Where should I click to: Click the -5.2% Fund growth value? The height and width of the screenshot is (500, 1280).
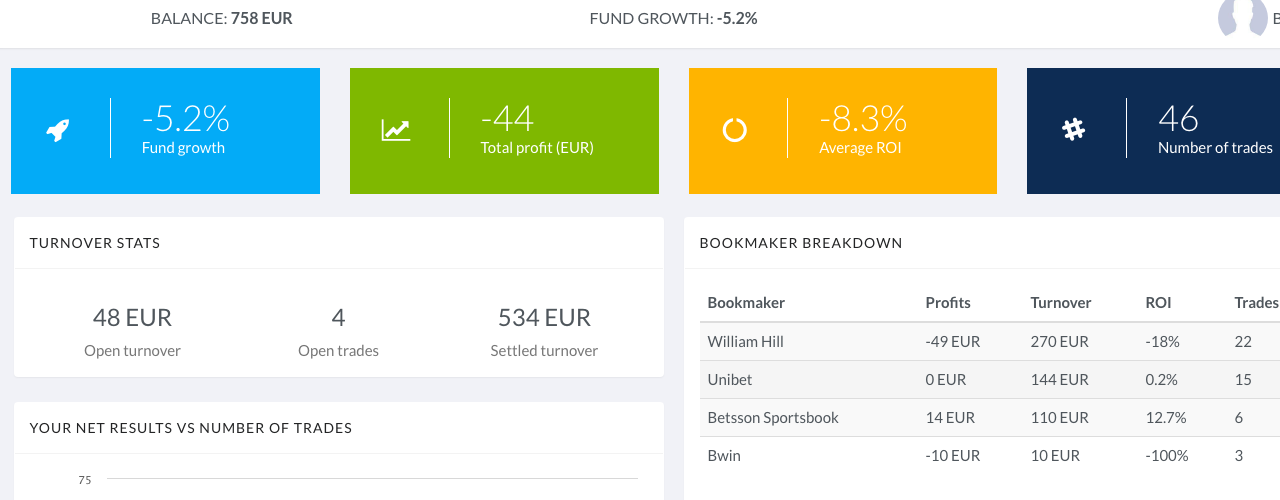(186, 120)
